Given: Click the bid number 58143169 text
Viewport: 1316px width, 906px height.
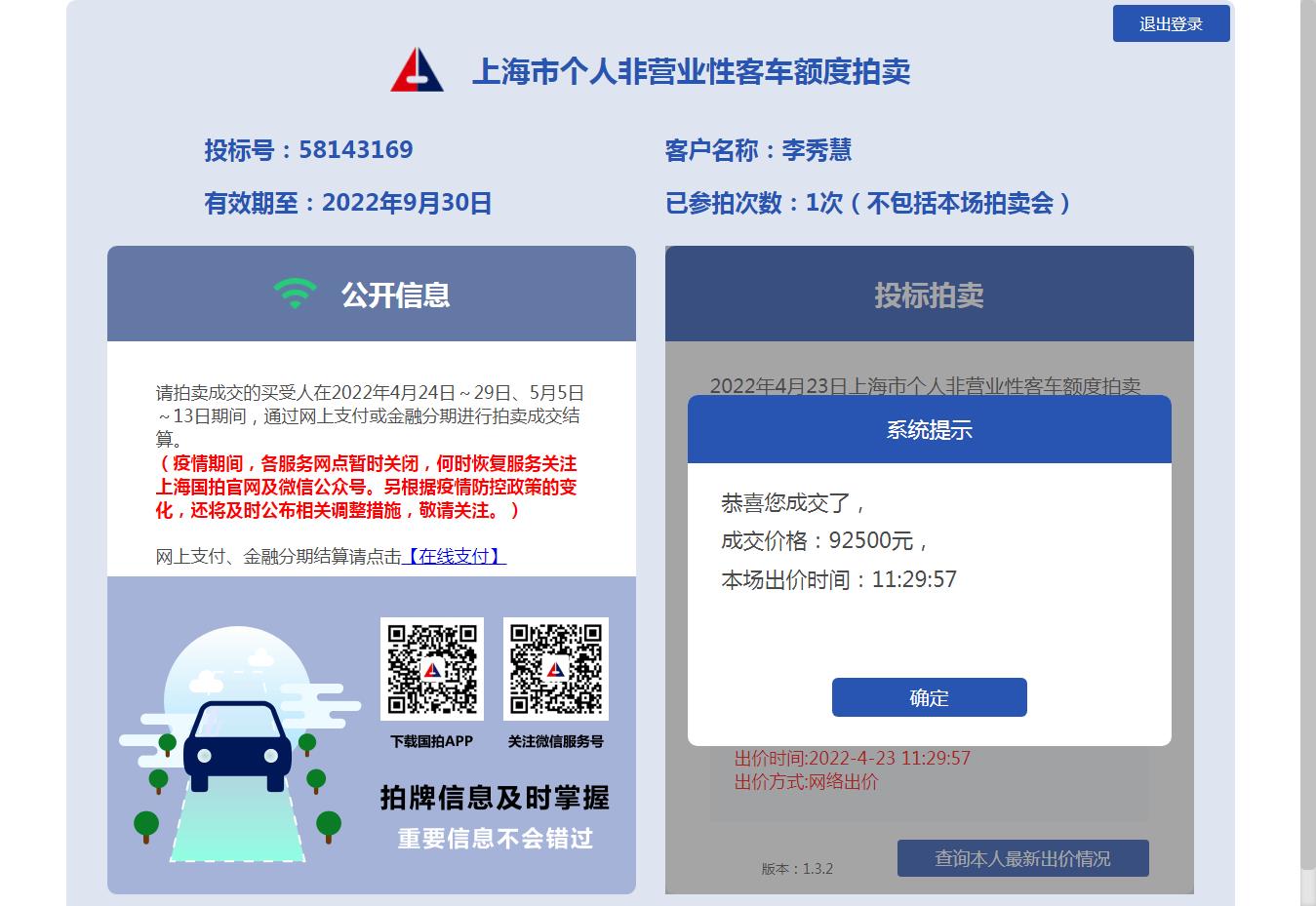Looking at the screenshot, I should pos(355,149).
